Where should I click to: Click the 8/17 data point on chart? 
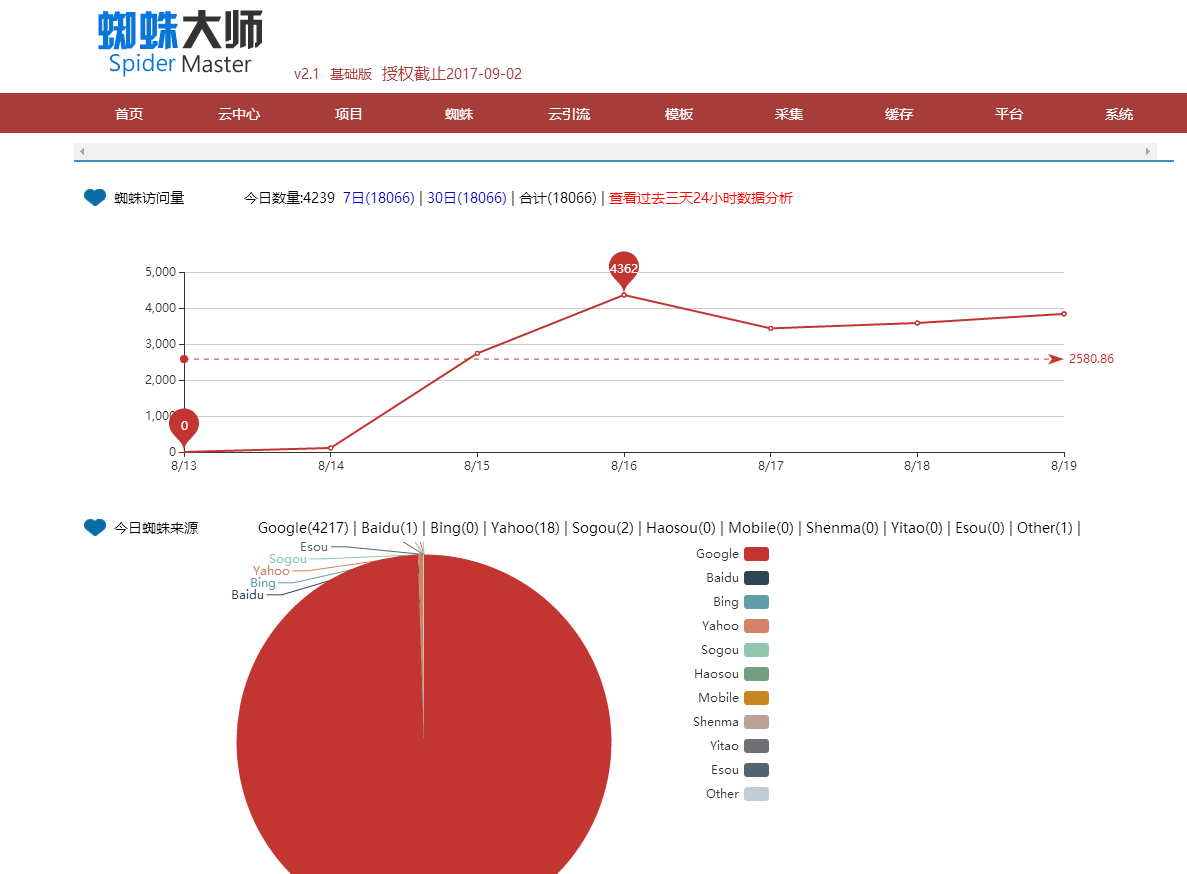(x=770, y=328)
